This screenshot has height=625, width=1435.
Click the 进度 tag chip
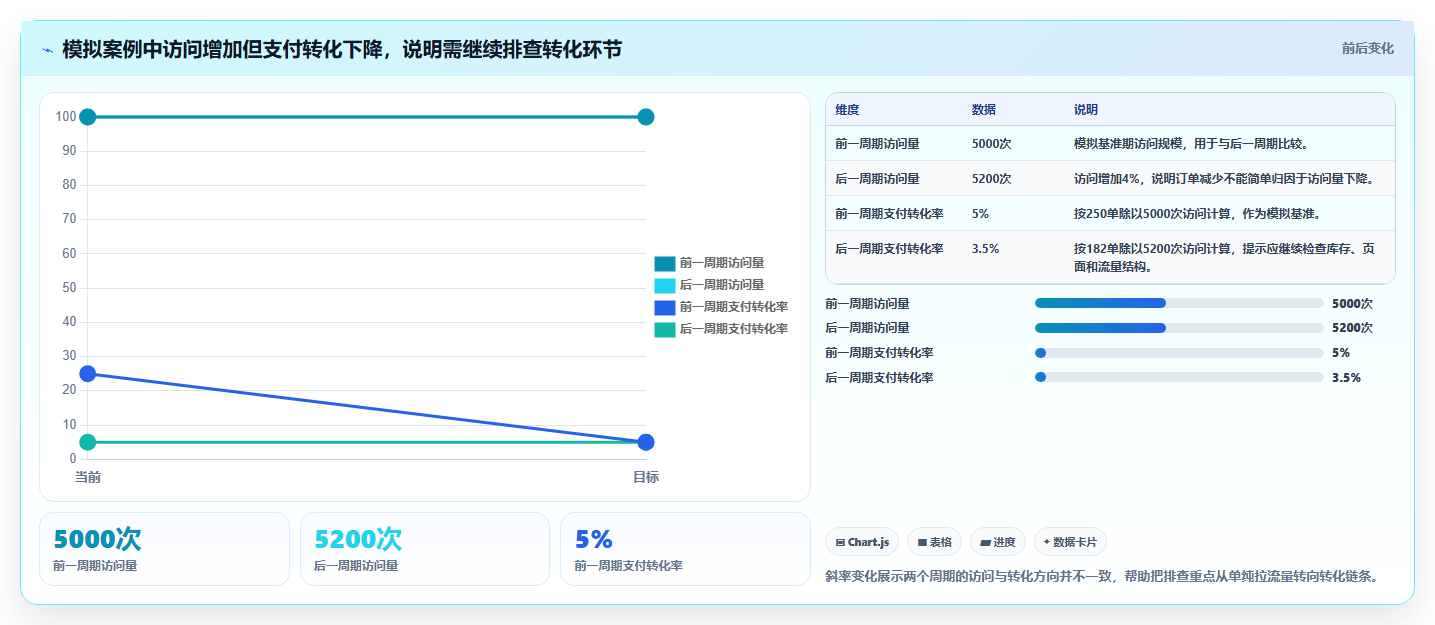(998, 542)
